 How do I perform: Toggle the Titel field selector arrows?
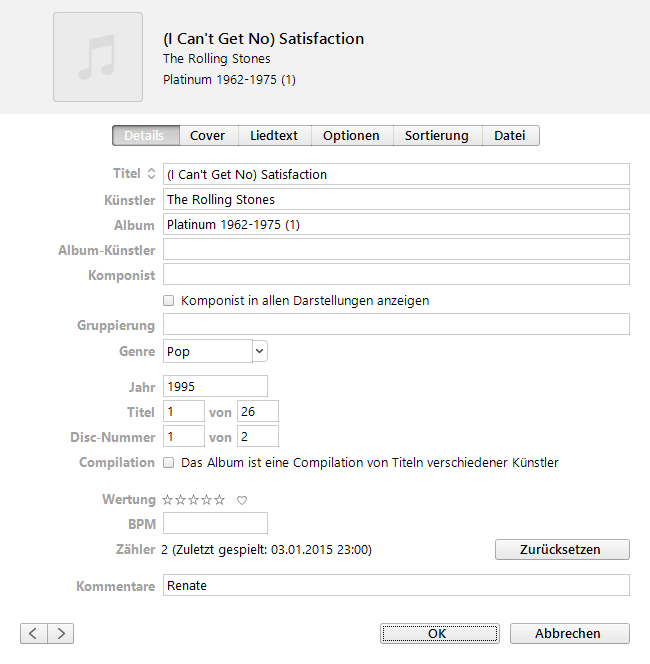pyautogui.click(x=151, y=174)
